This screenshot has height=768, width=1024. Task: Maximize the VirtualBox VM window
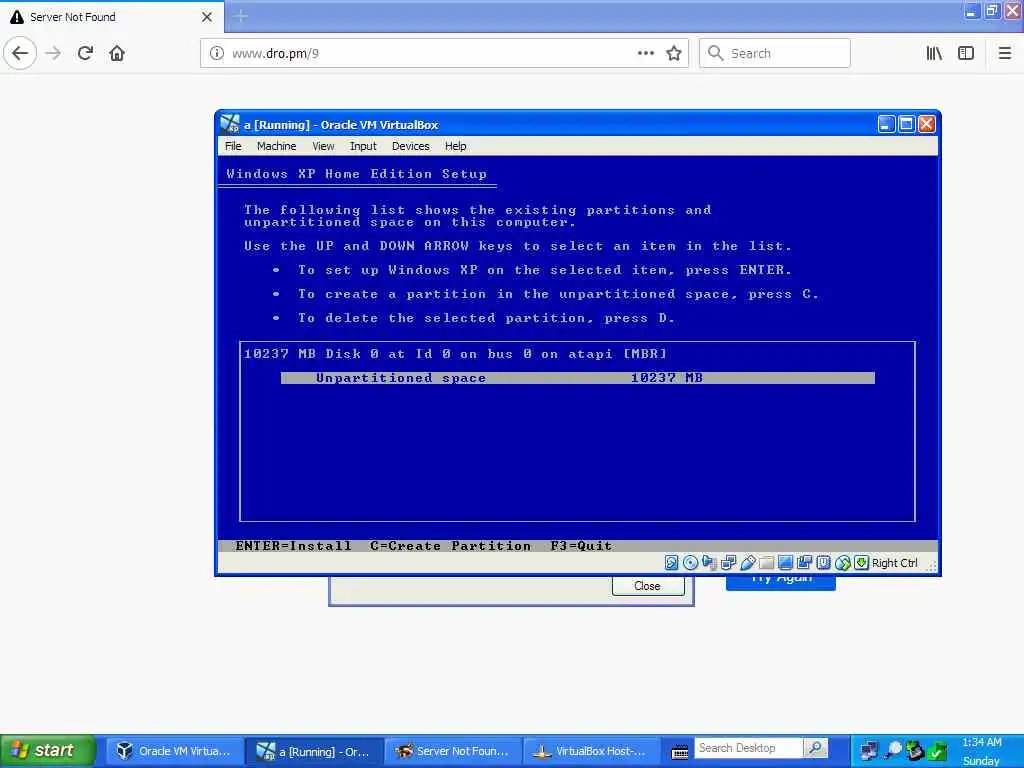pos(906,124)
